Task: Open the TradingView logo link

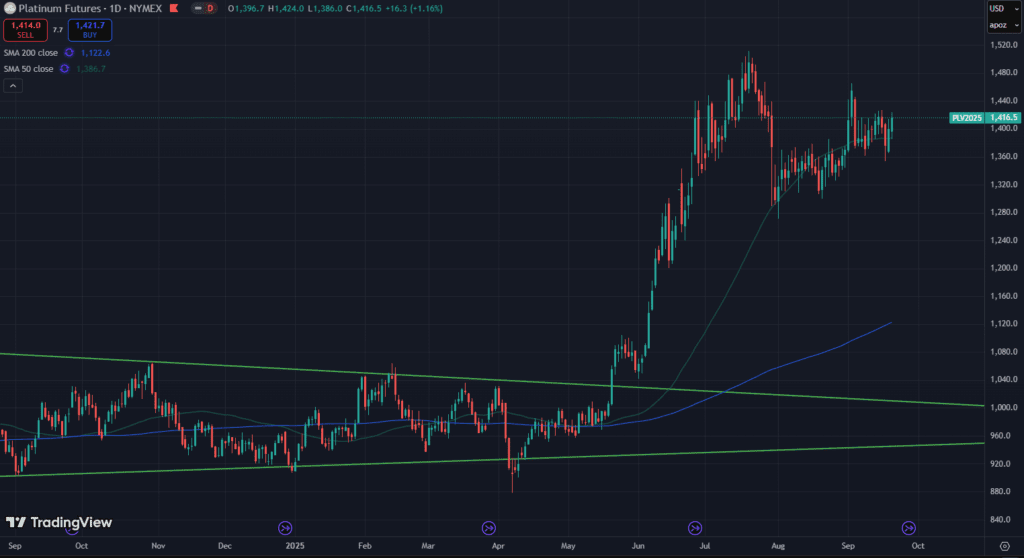Action: (58, 522)
